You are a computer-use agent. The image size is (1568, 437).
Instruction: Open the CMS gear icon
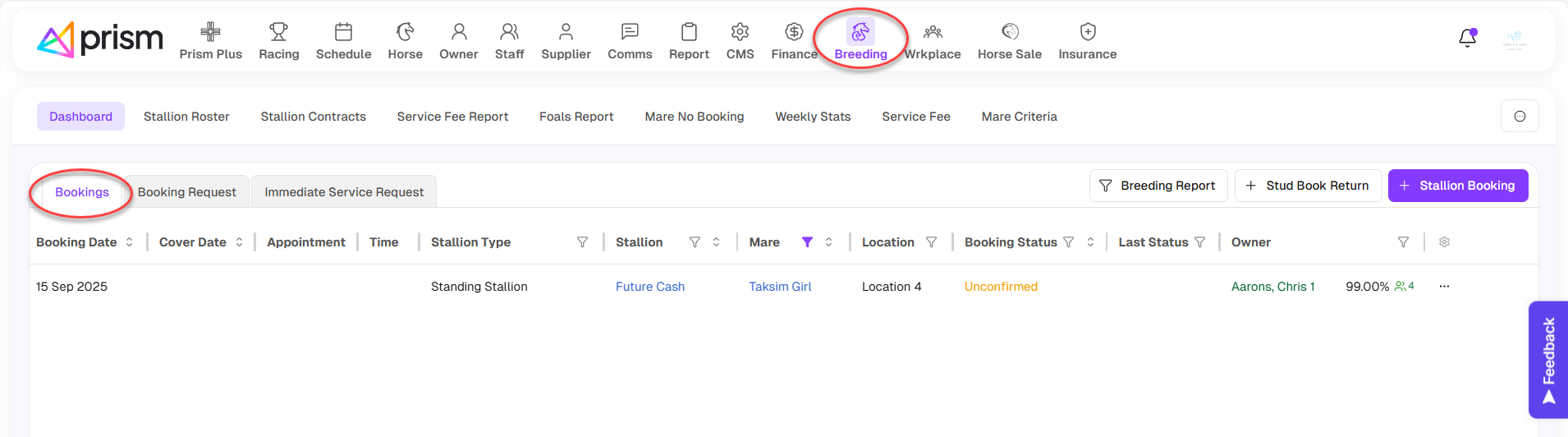740,32
